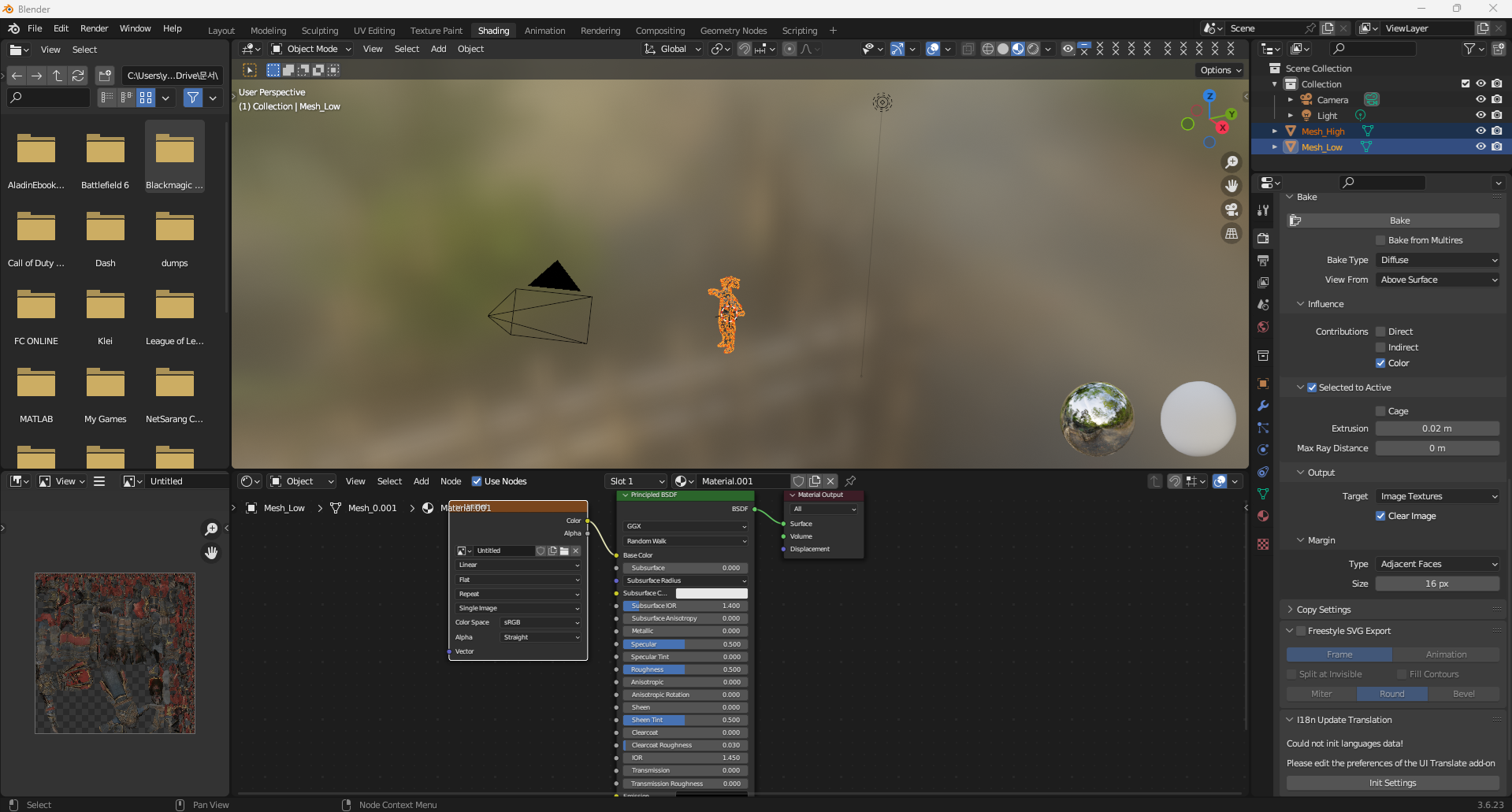Open the Texture checkerboard properties tab
This screenshot has height=812, width=1512.
(1263, 544)
